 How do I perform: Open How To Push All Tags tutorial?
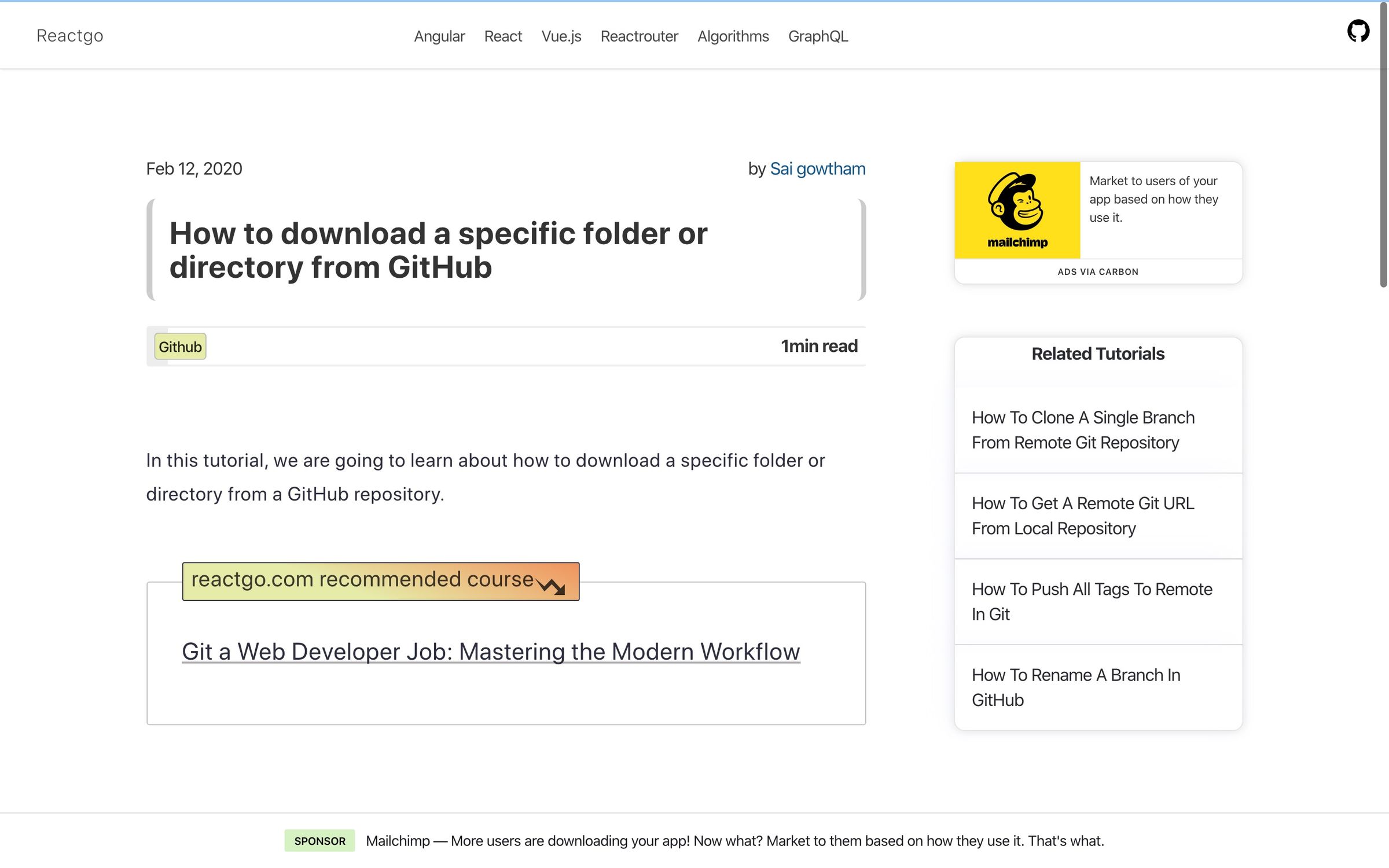pyautogui.click(x=1092, y=601)
